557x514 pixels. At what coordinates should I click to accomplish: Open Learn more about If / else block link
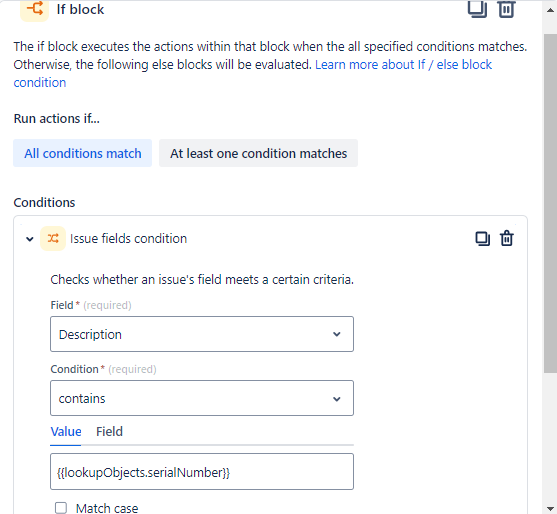pyautogui.click(x=403, y=65)
